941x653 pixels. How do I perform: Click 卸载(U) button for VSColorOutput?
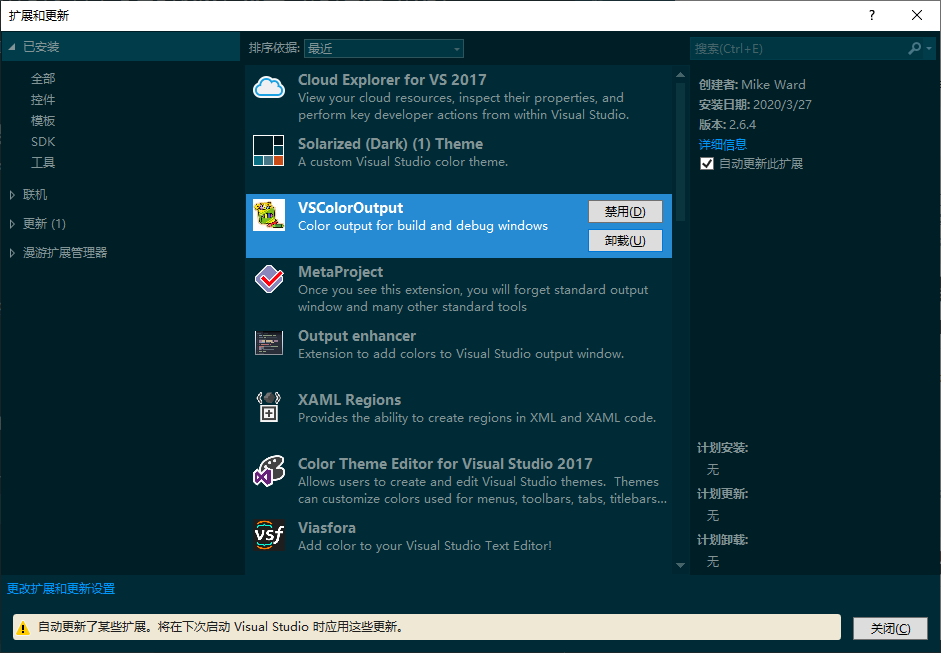point(625,241)
